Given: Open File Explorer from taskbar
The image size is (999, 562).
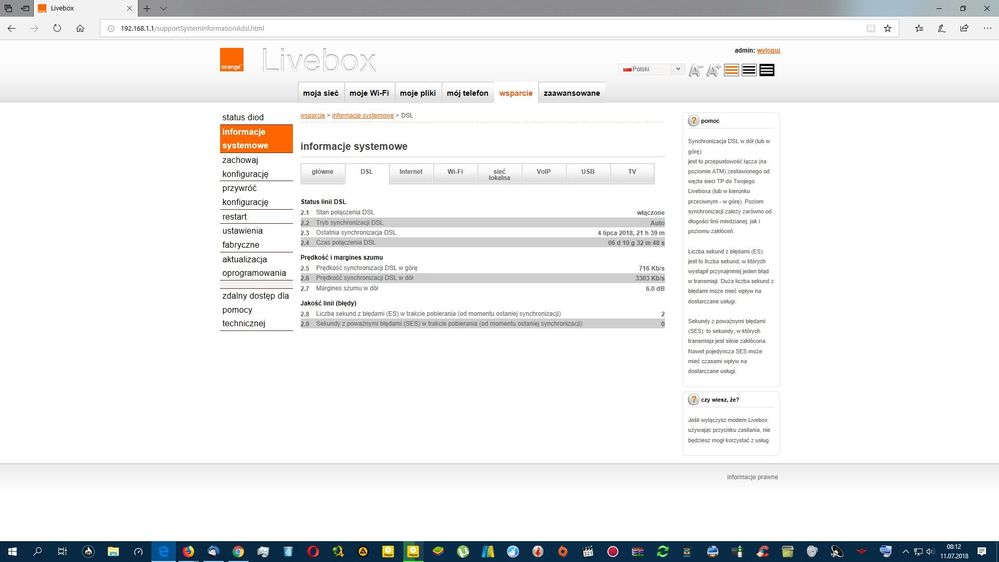Looking at the screenshot, I should tap(113, 552).
